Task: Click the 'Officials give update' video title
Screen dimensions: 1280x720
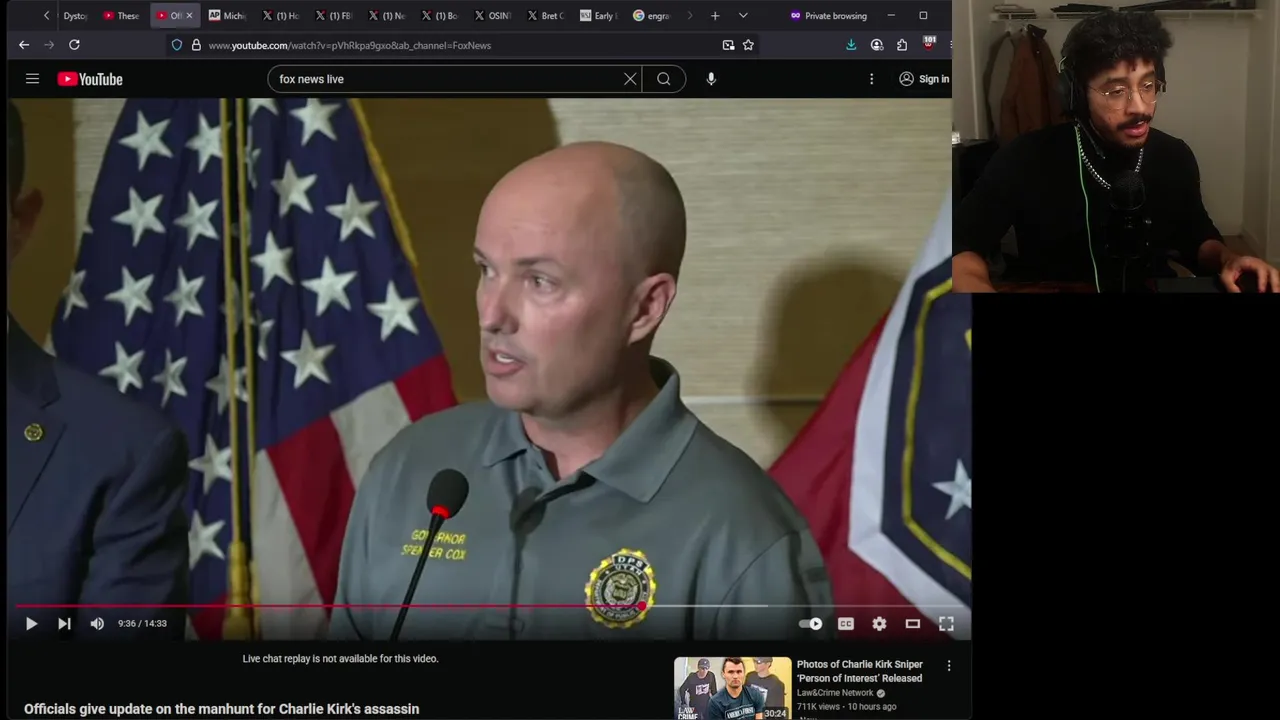Action: pyautogui.click(x=222, y=709)
